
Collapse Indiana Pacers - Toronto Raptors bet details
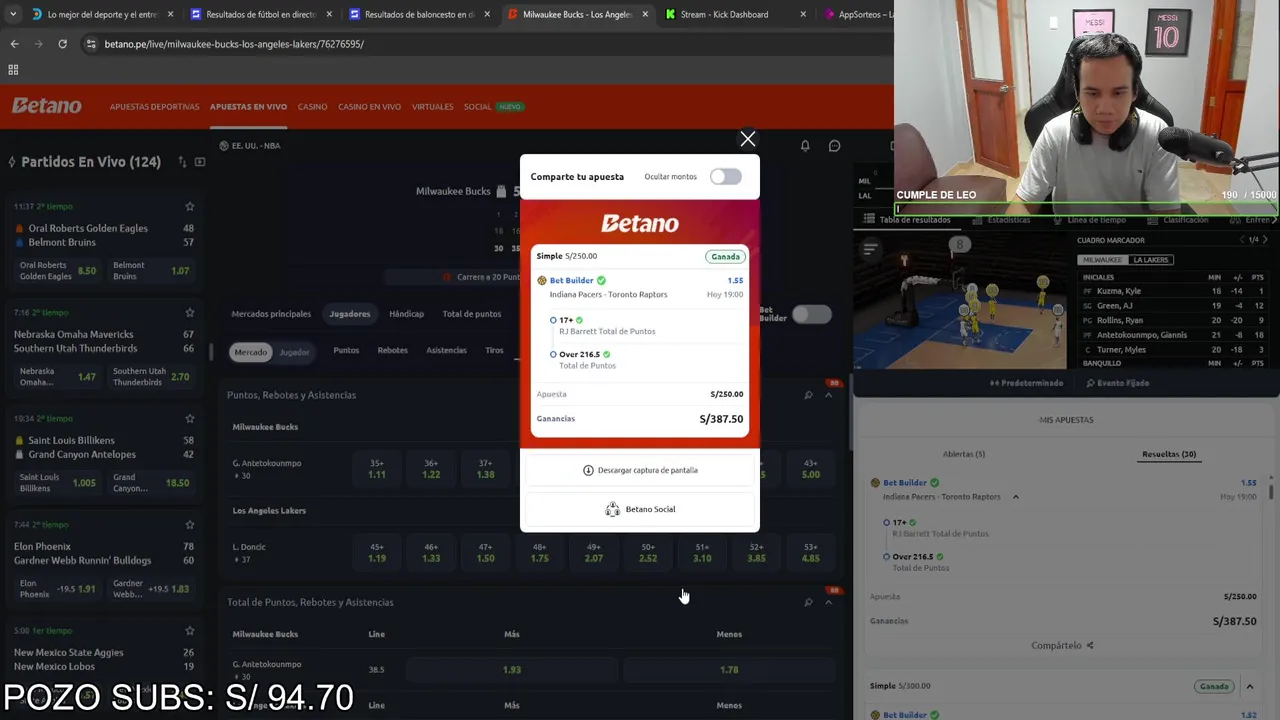[x=1015, y=497]
